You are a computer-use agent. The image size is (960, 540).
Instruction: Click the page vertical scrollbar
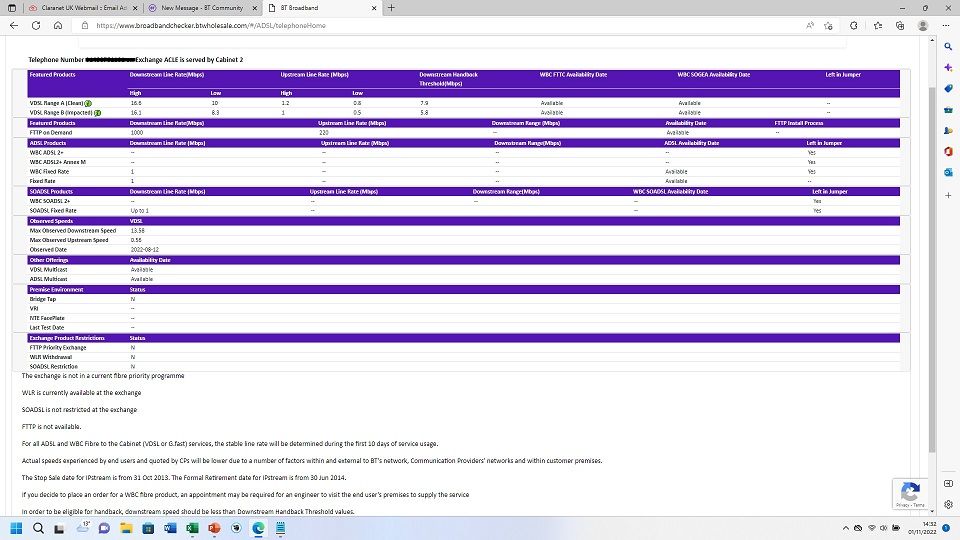tap(933, 250)
